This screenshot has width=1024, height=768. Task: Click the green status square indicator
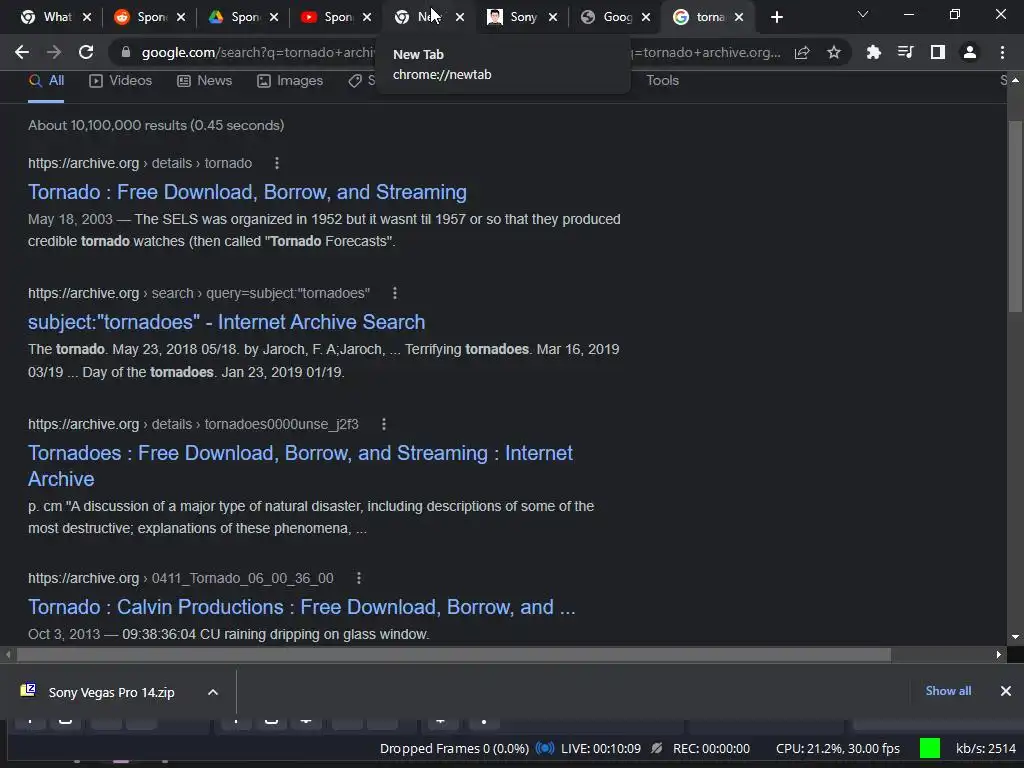[x=930, y=748]
